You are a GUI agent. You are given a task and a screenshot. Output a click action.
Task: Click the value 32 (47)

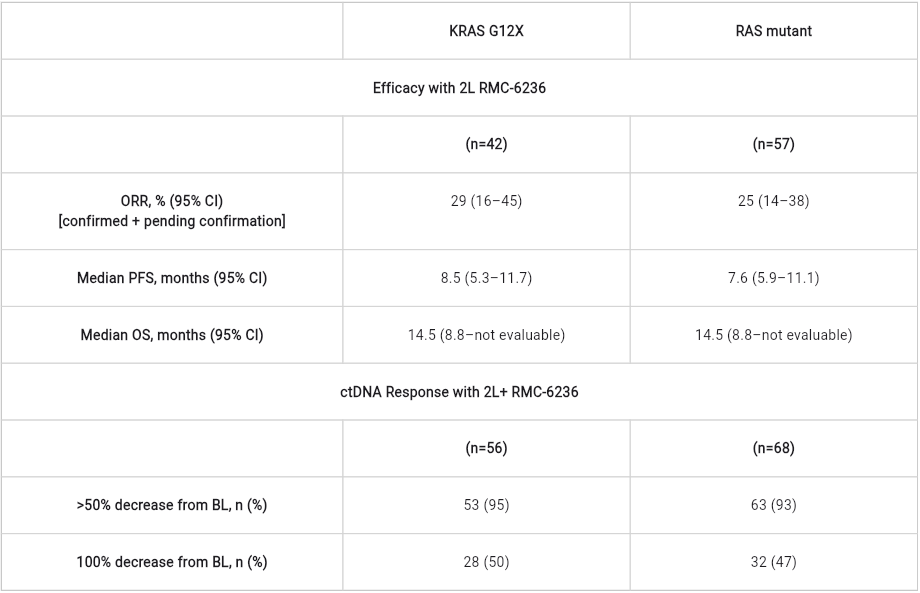pos(773,562)
